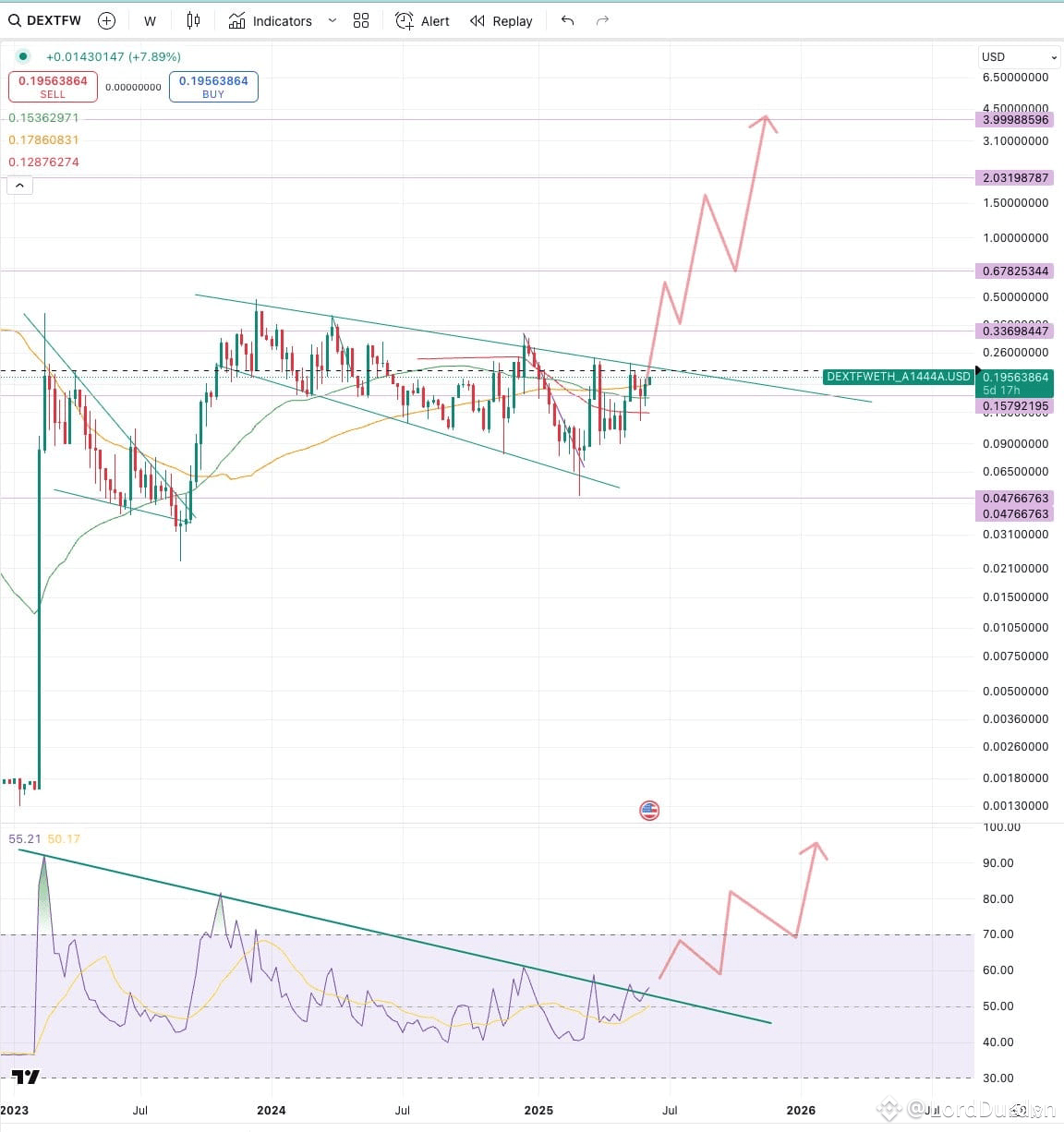Screen dimensions: 1064x1132
Task: Click the RSI value 55.21 legend
Action: pyautogui.click(x=25, y=838)
